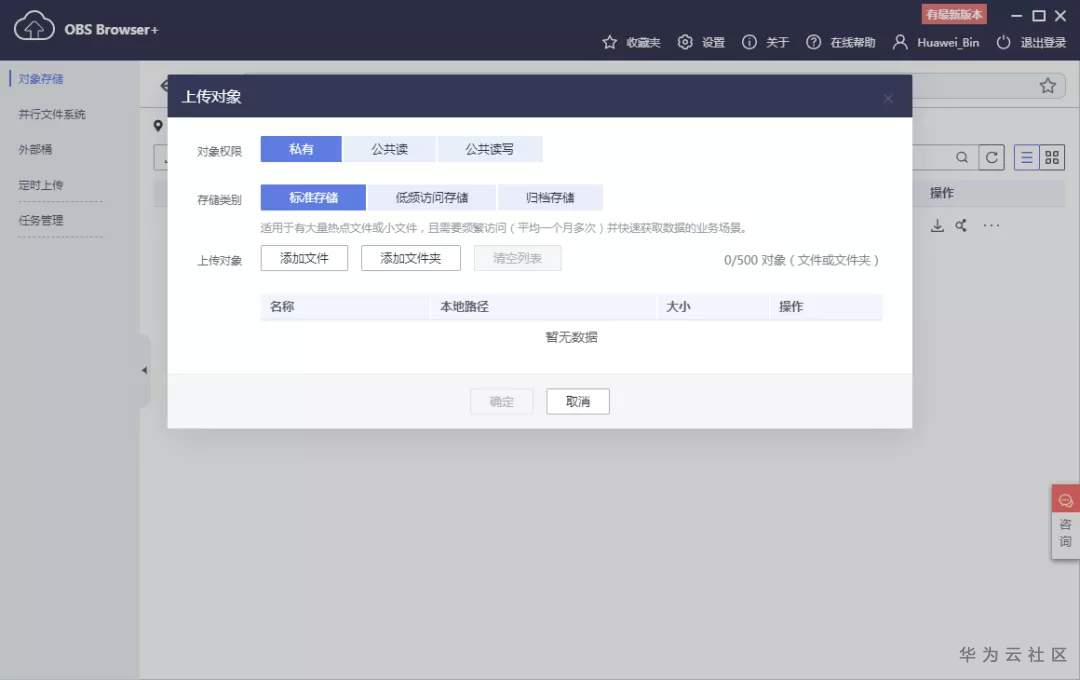Click the 0/500 对象 counter text
This screenshot has width=1080, height=680.
point(801,260)
